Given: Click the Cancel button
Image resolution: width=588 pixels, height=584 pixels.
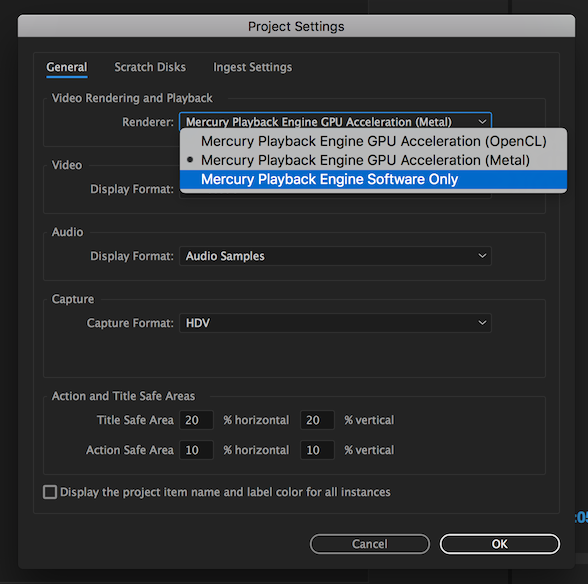Looking at the screenshot, I should click(x=370, y=544).
